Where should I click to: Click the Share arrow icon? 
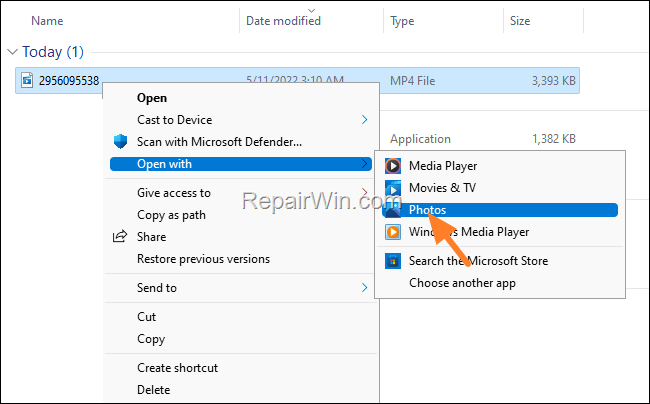pos(120,236)
